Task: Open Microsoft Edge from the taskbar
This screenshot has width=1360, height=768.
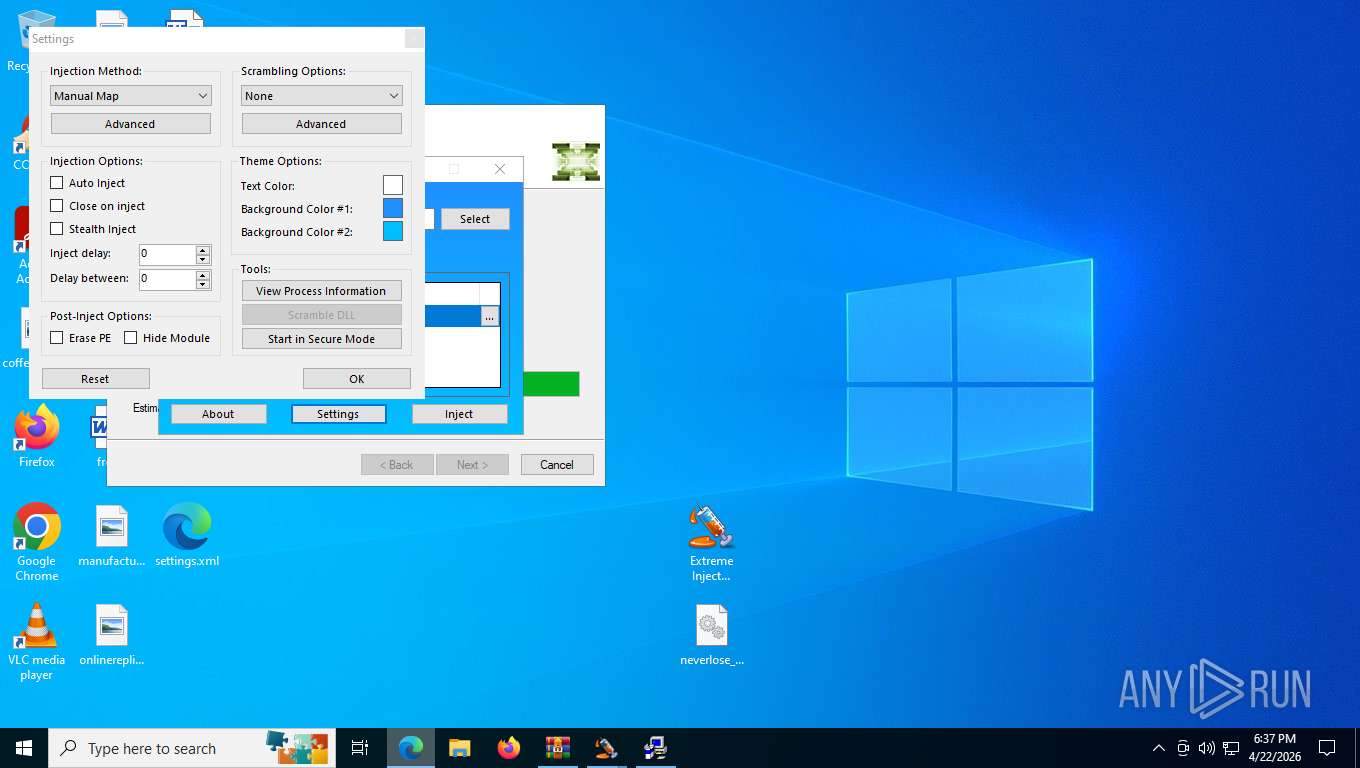Action: click(x=411, y=748)
